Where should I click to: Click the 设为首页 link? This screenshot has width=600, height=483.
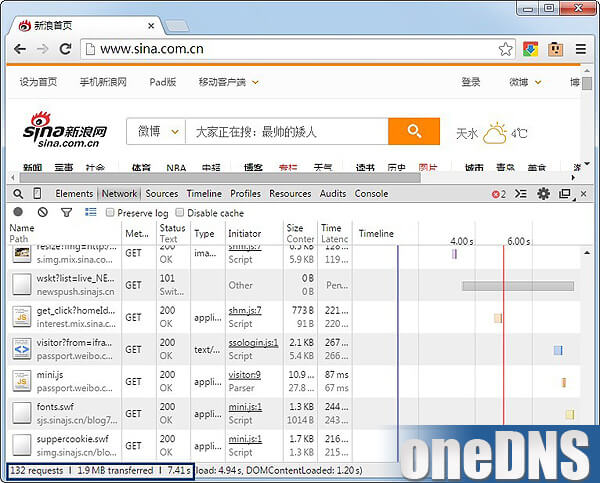coord(38,82)
